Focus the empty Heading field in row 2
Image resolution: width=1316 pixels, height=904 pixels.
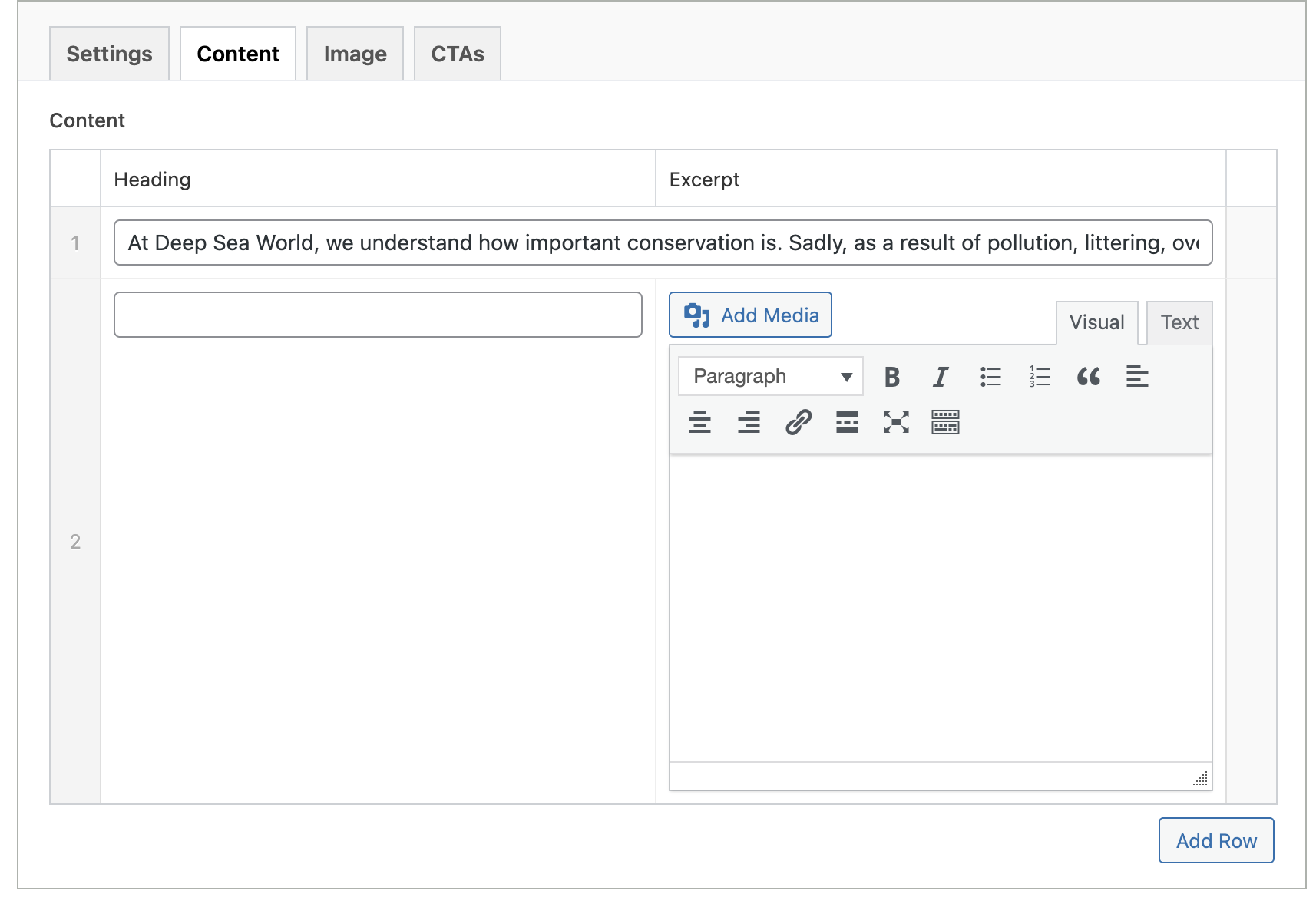click(378, 315)
